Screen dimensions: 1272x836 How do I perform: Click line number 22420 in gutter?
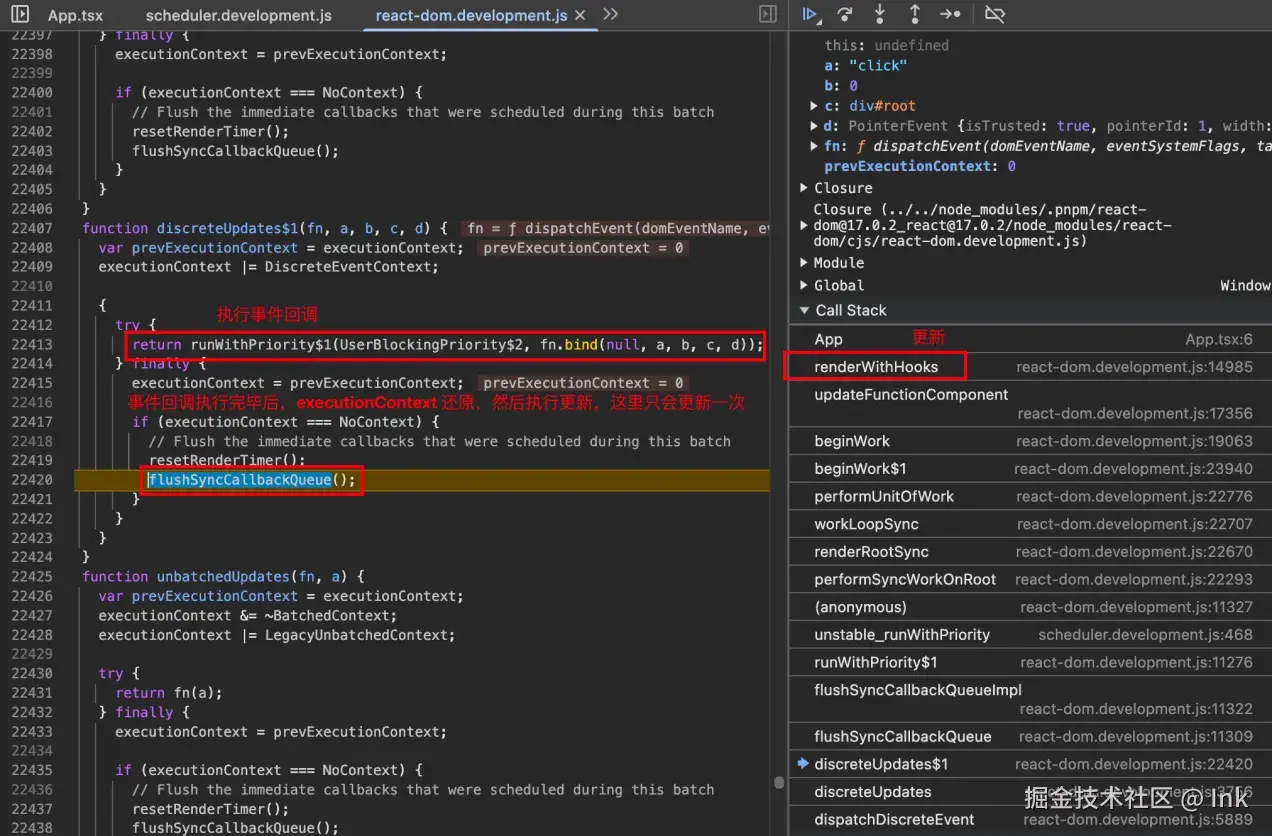[32, 480]
